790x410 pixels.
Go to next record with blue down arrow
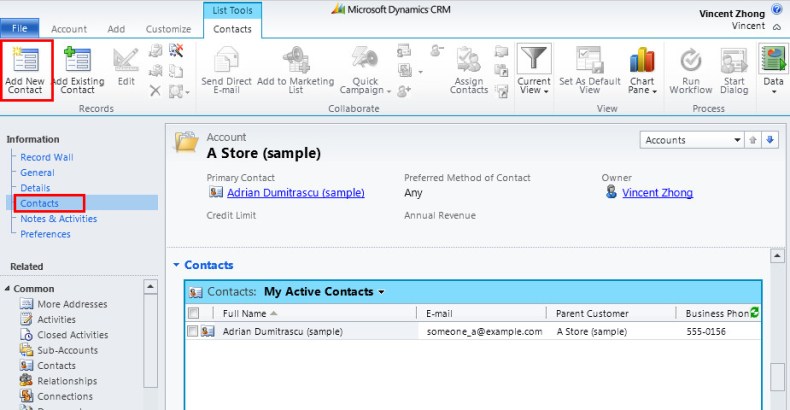point(770,140)
